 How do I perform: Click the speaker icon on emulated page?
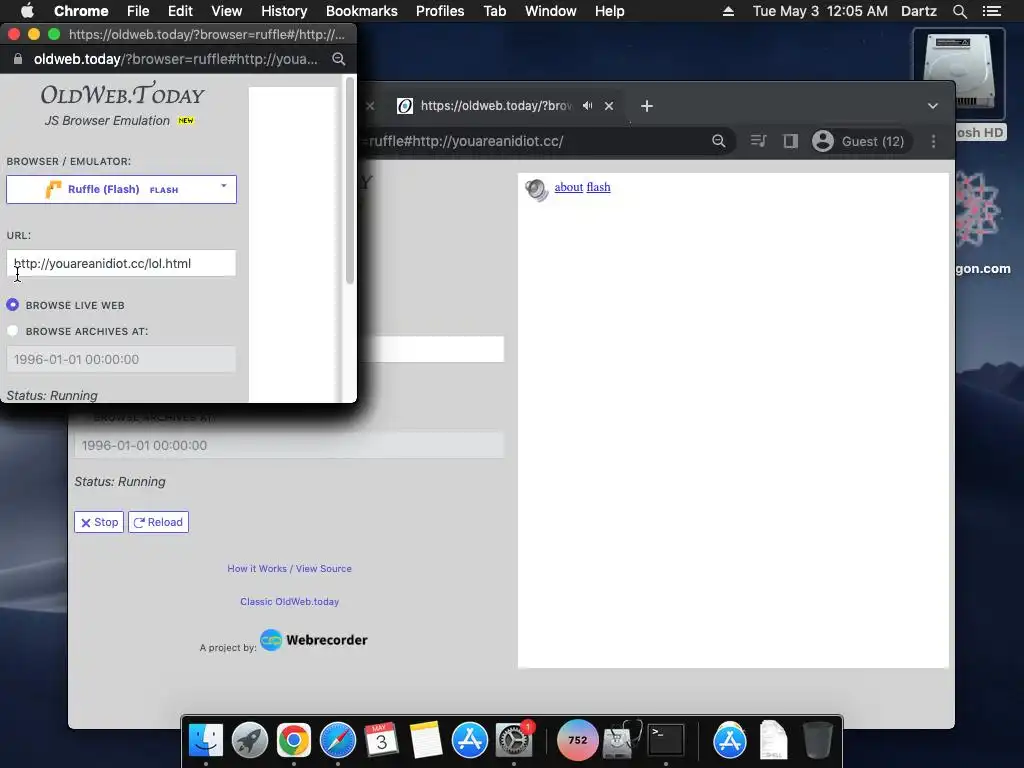click(x=536, y=189)
